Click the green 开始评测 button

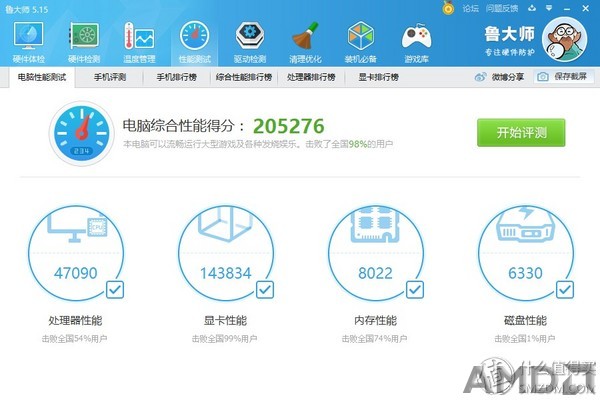[521, 132]
